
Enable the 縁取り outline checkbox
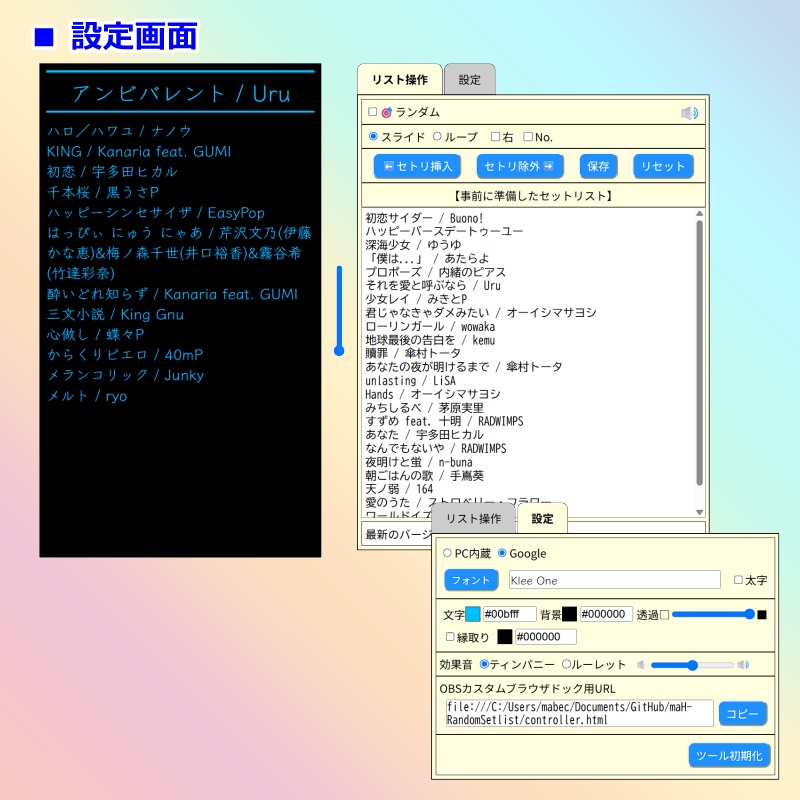(450, 636)
